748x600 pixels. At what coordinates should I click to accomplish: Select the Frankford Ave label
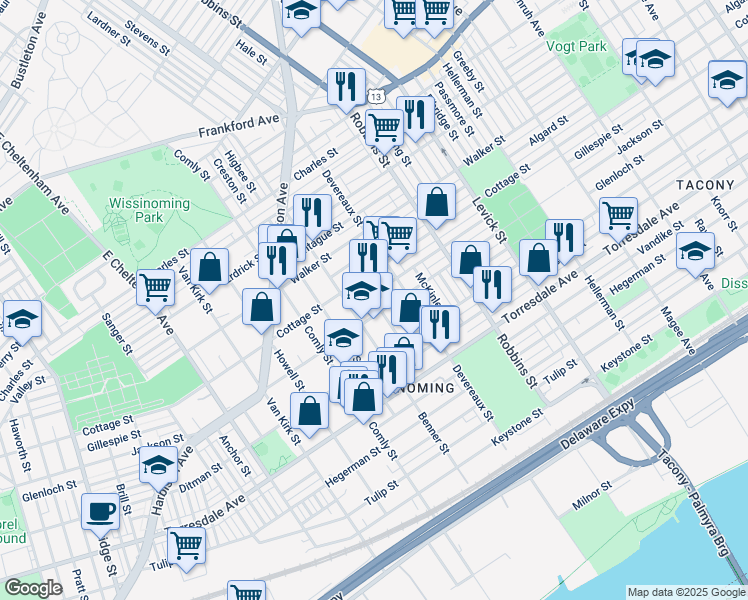pos(239,125)
